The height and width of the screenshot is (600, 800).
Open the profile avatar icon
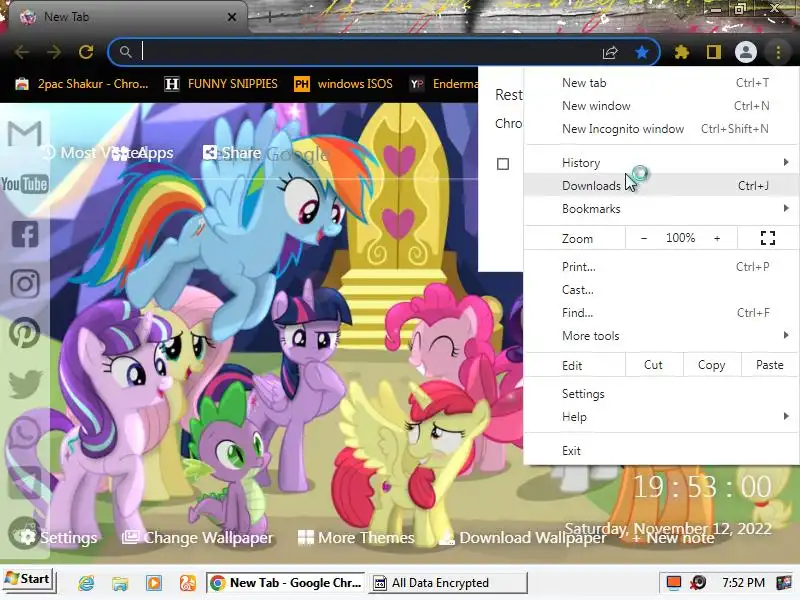(745, 52)
